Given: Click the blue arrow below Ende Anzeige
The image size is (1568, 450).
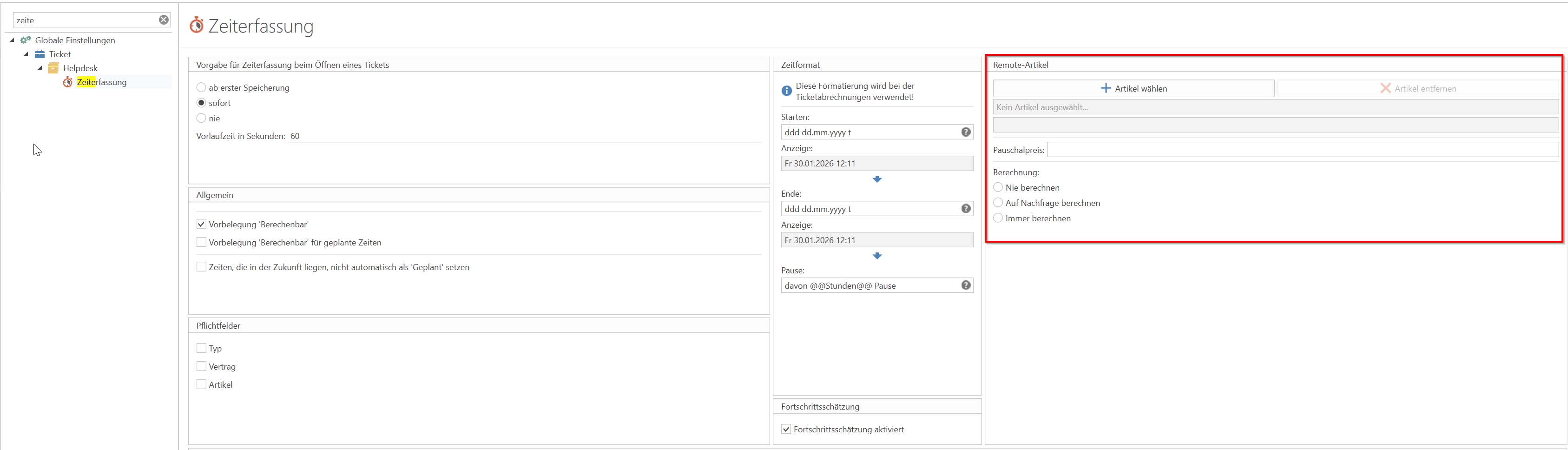Looking at the screenshot, I should (x=876, y=256).
